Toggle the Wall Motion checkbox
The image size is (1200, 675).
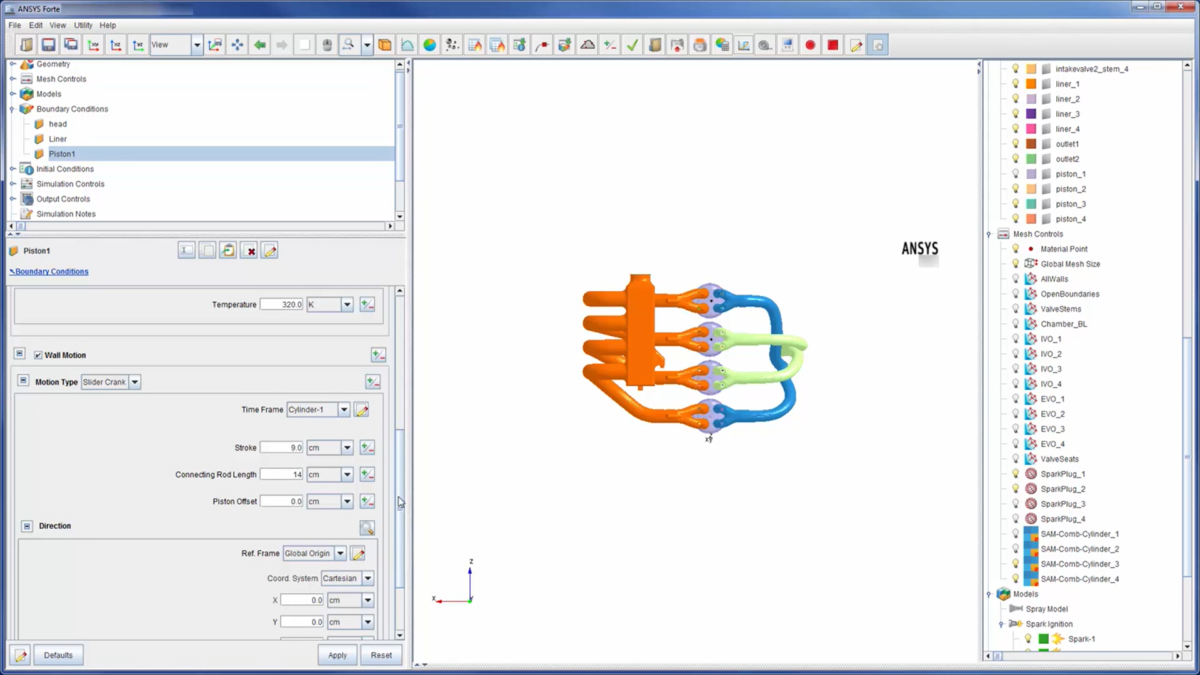(38, 355)
